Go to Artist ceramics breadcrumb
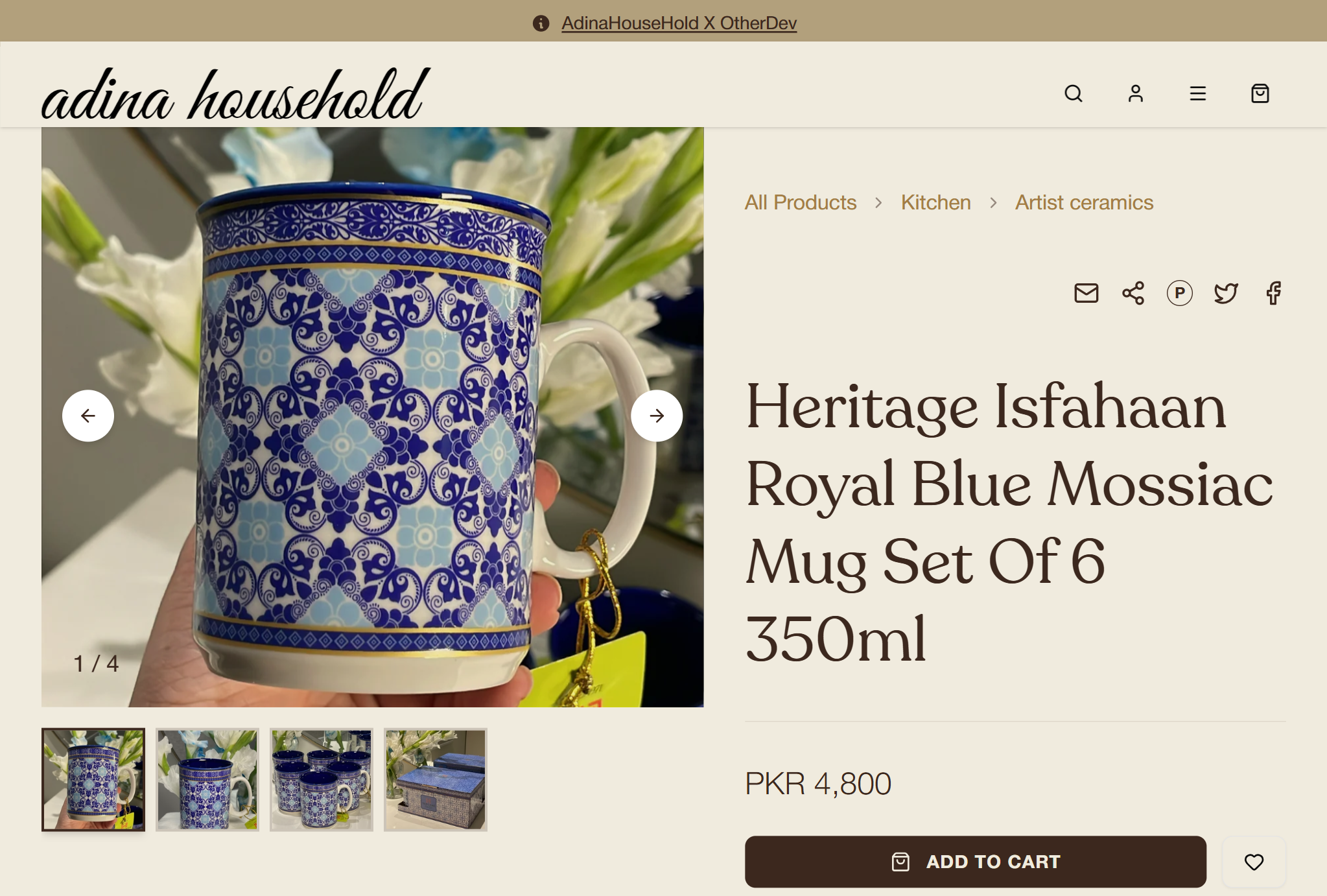 click(x=1084, y=202)
